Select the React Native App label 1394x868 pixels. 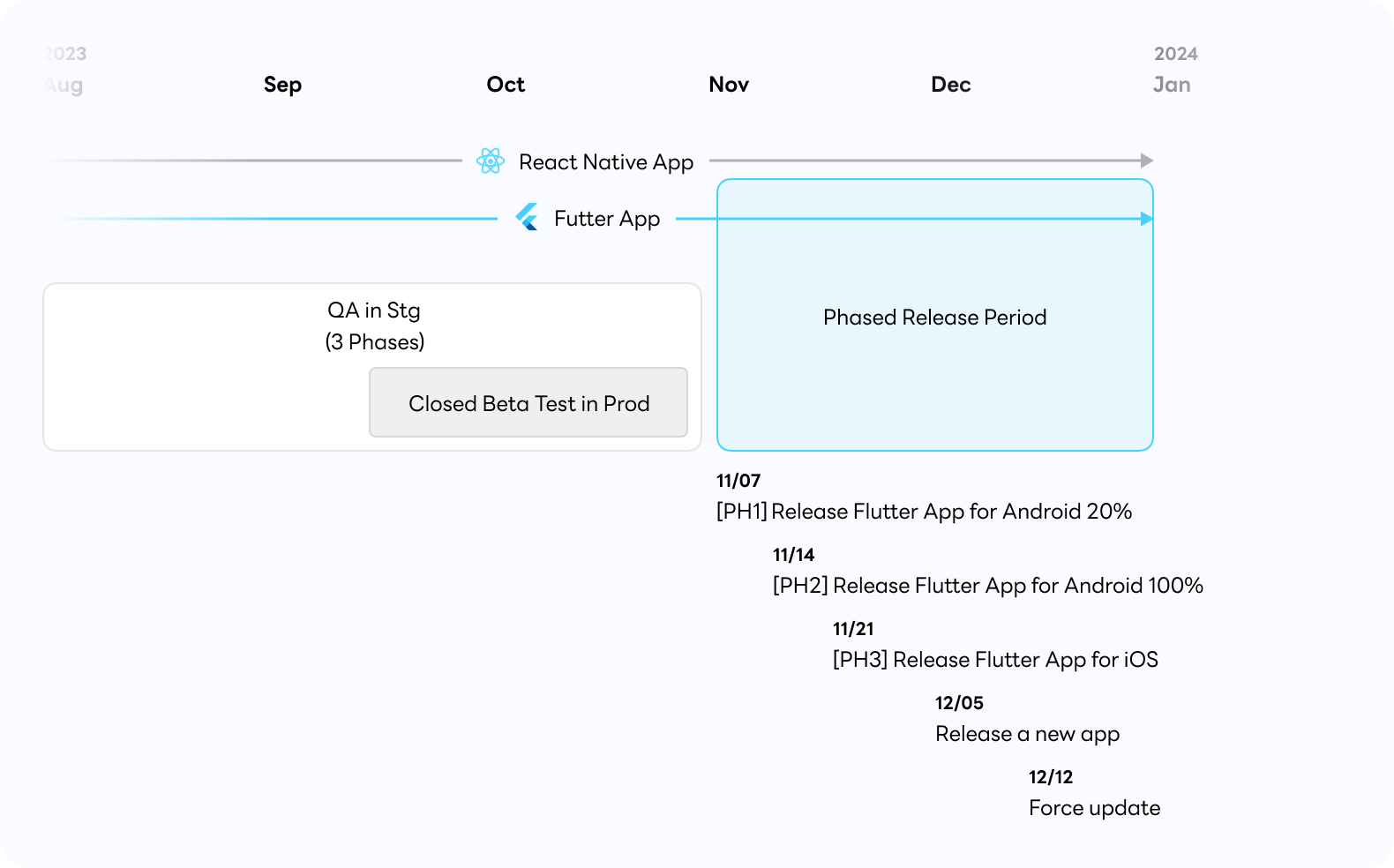(606, 162)
